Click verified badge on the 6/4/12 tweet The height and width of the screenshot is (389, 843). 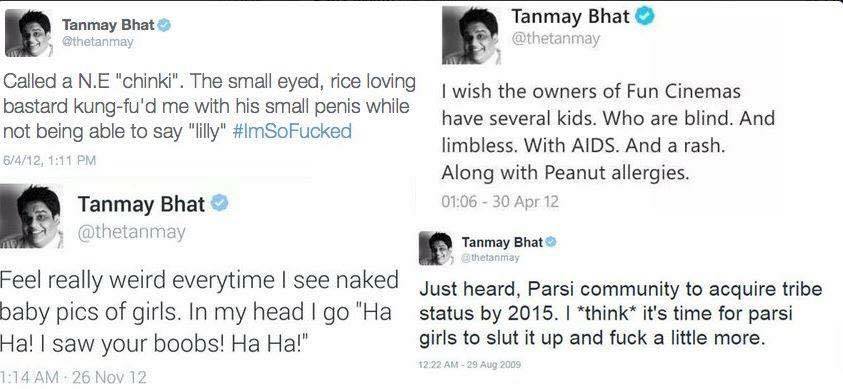[x=164, y=25]
